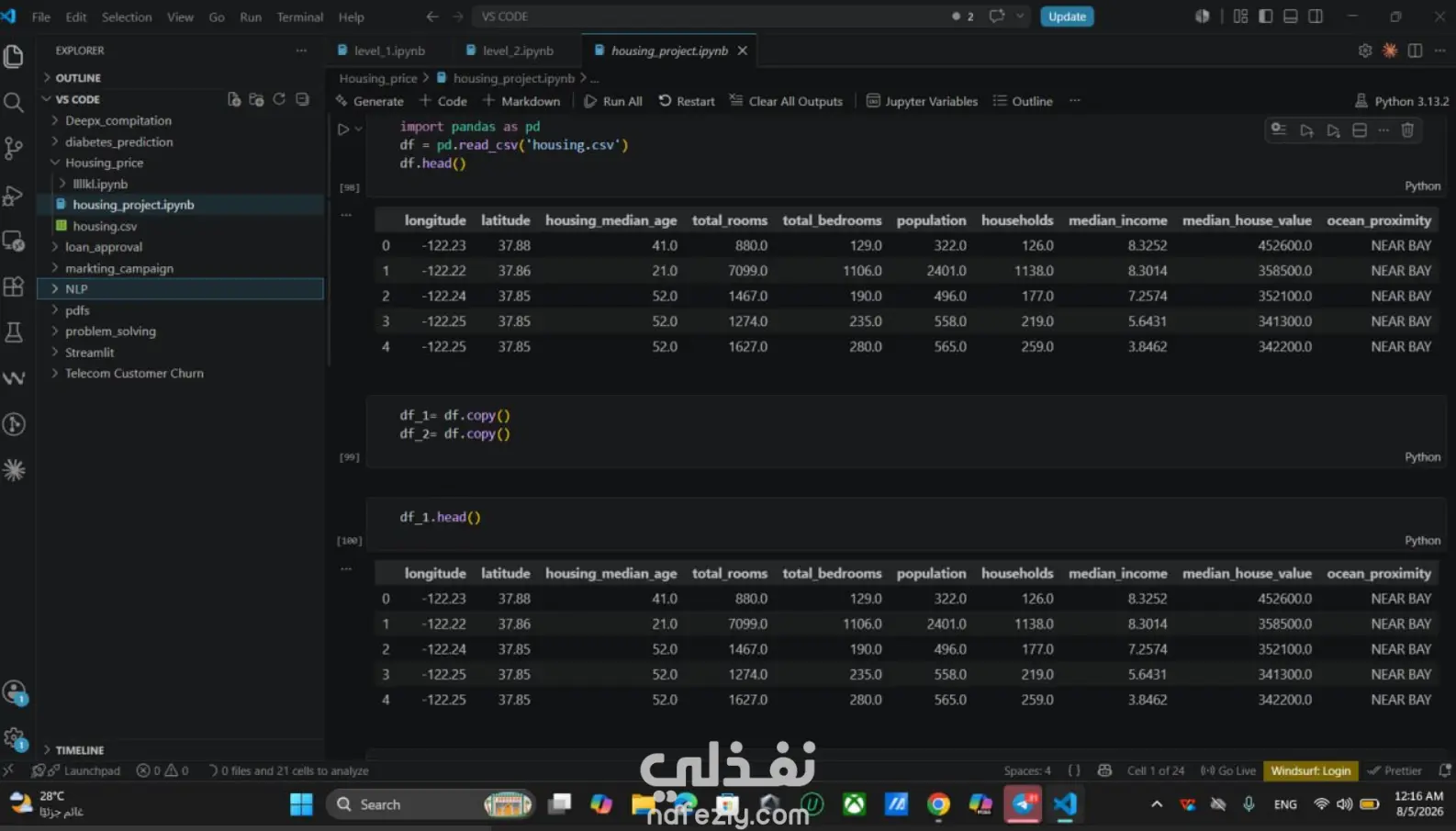Open Jupyter Variables panel
Viewport: 1456px width, 831px height.
point(922,101)
